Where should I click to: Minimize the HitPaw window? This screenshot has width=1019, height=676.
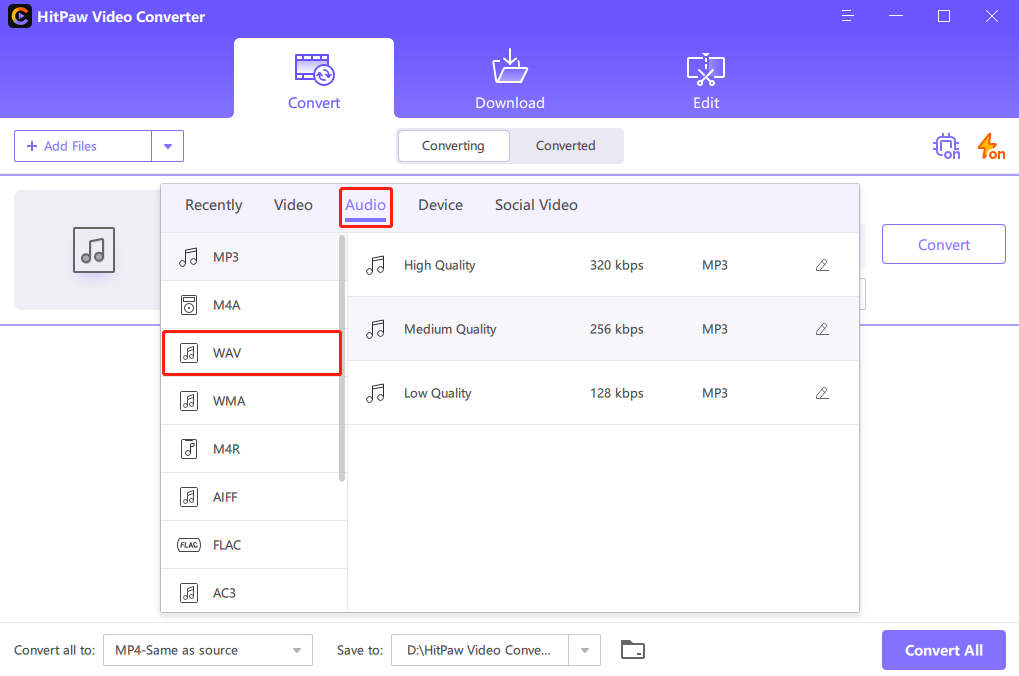click(896, 16)
